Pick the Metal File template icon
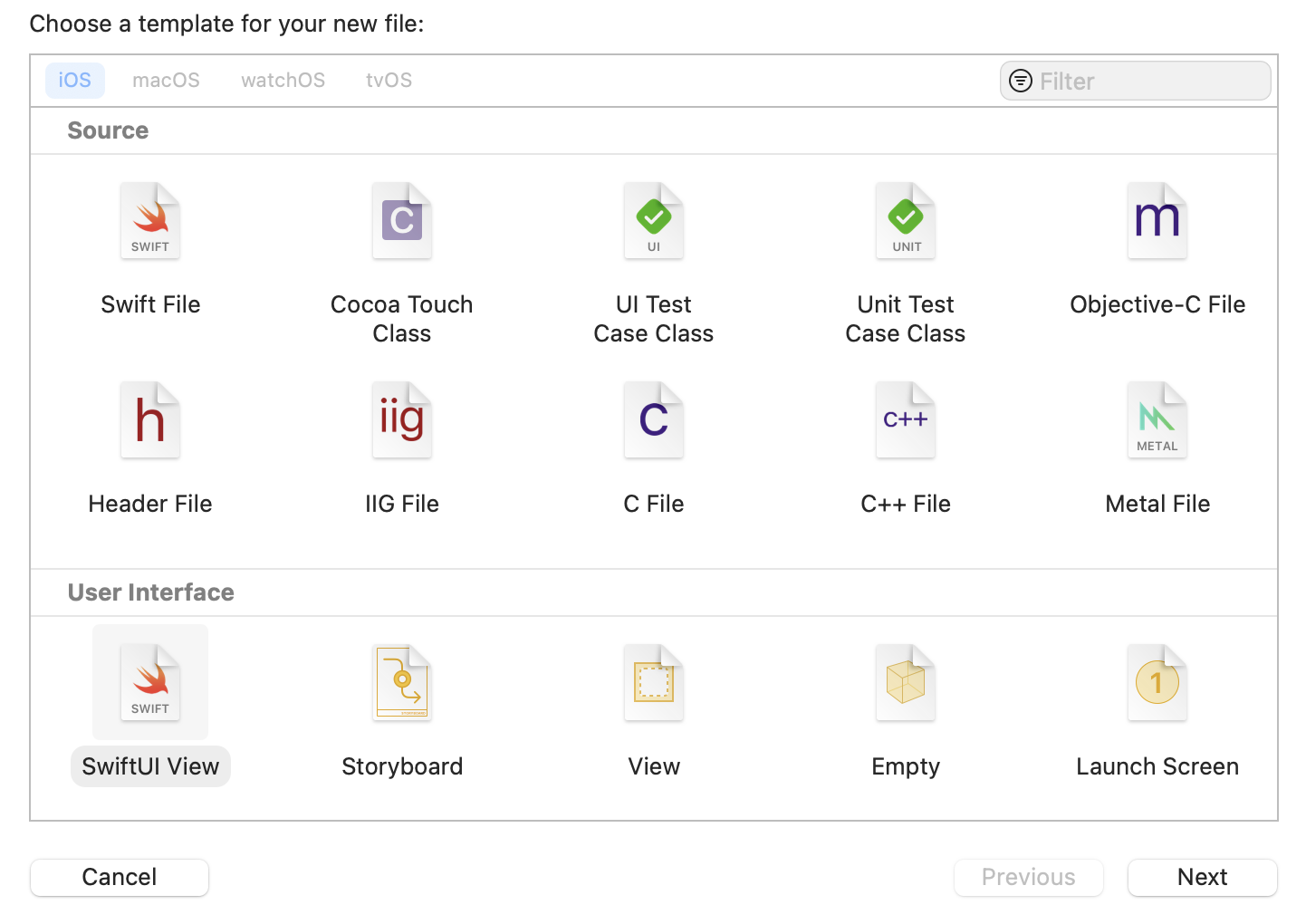Image resolution: width=1306 pixels, height=924 pixels. pyautogui.click(x=1157, y=420)
